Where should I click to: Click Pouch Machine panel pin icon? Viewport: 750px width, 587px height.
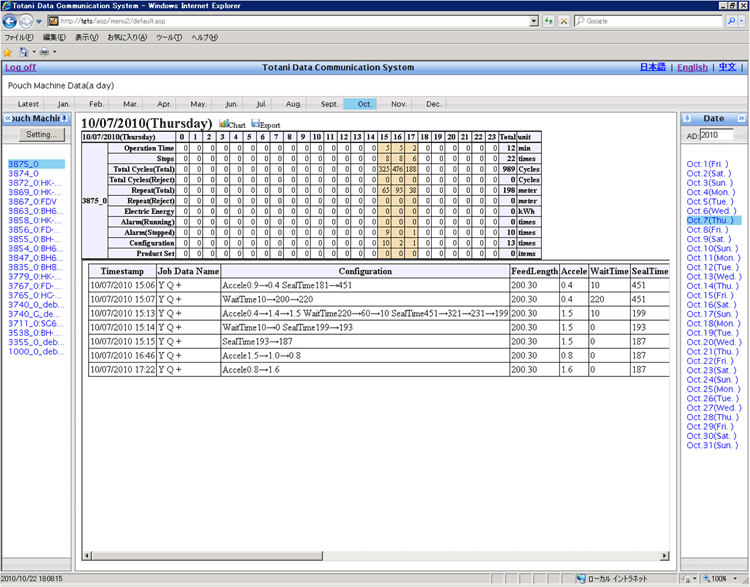tap(64, 118)
